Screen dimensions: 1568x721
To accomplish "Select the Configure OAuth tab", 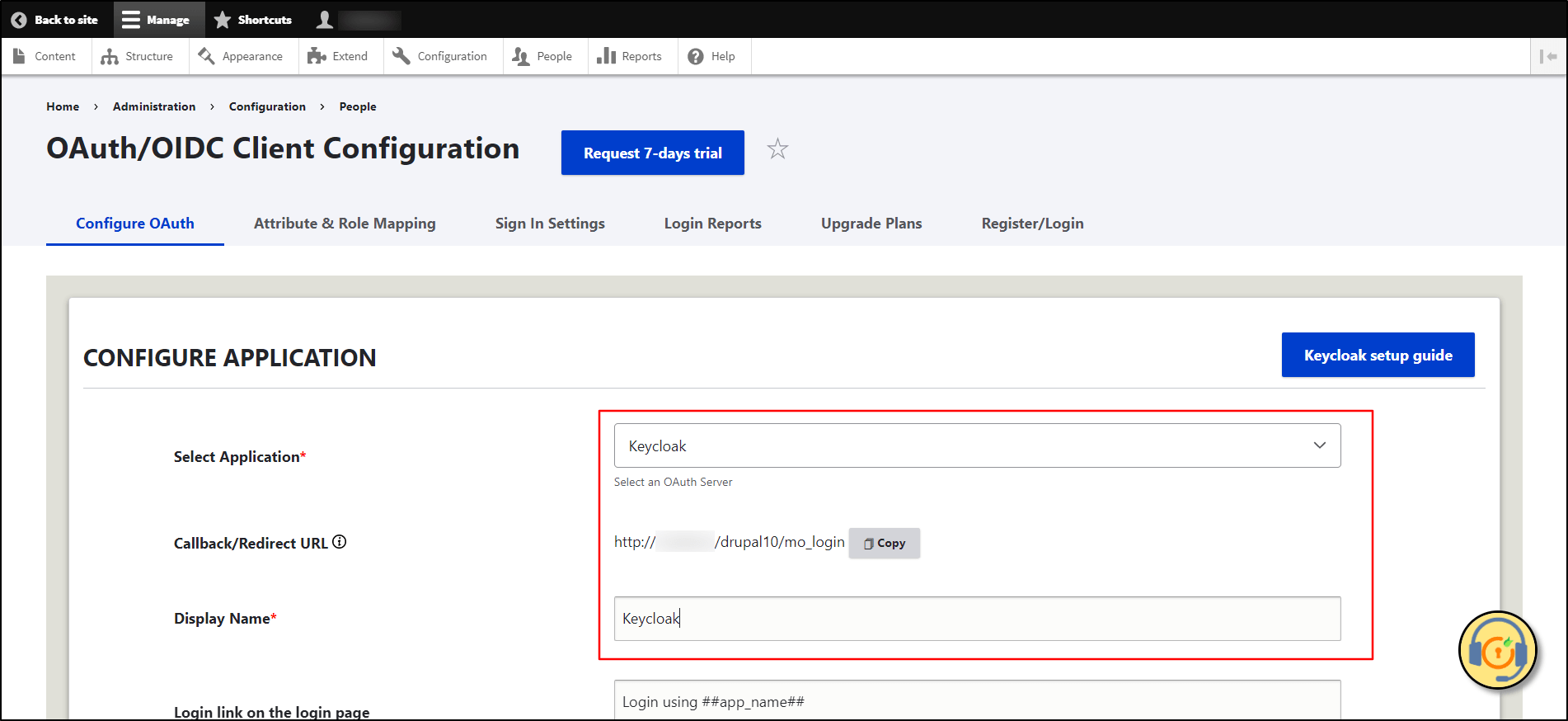I will 135,224.
